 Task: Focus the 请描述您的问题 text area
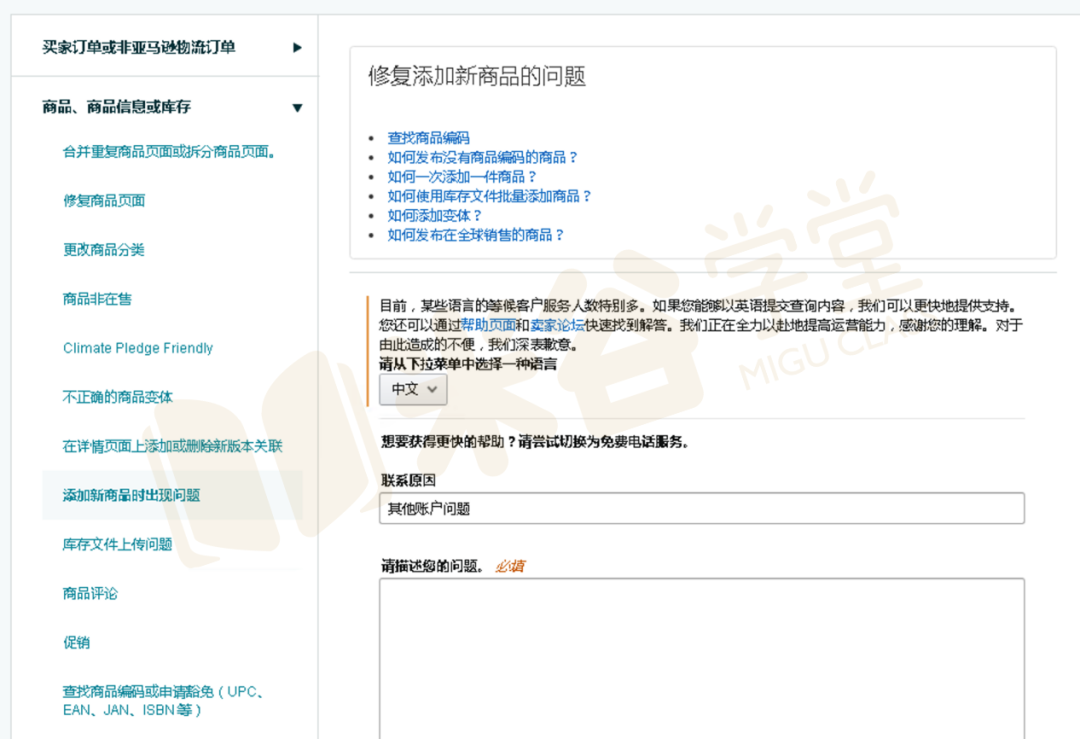(702, 658)
